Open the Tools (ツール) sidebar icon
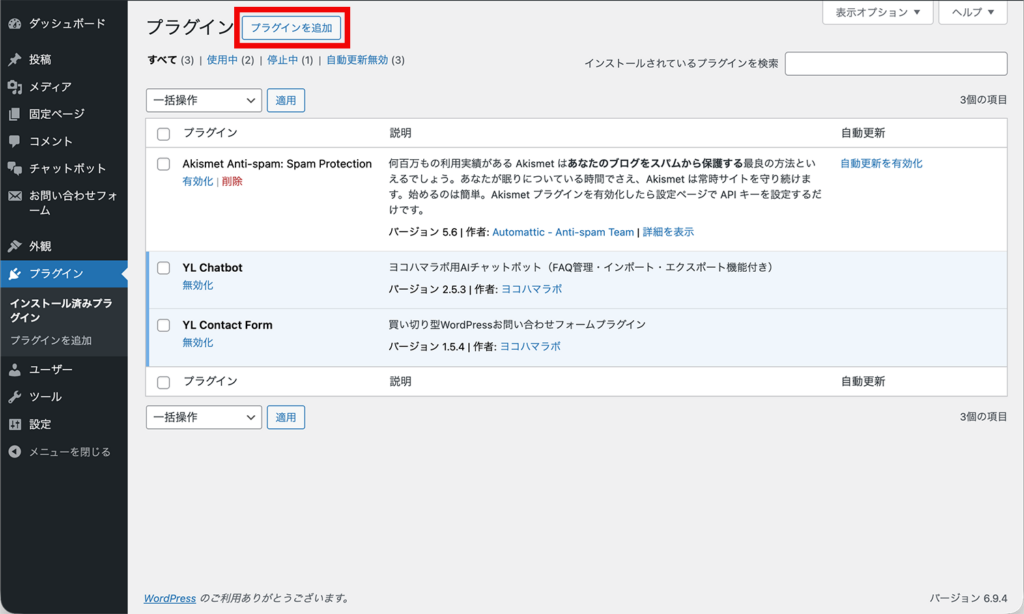This screenshot has width=1024, height=614. click(13, 396)
